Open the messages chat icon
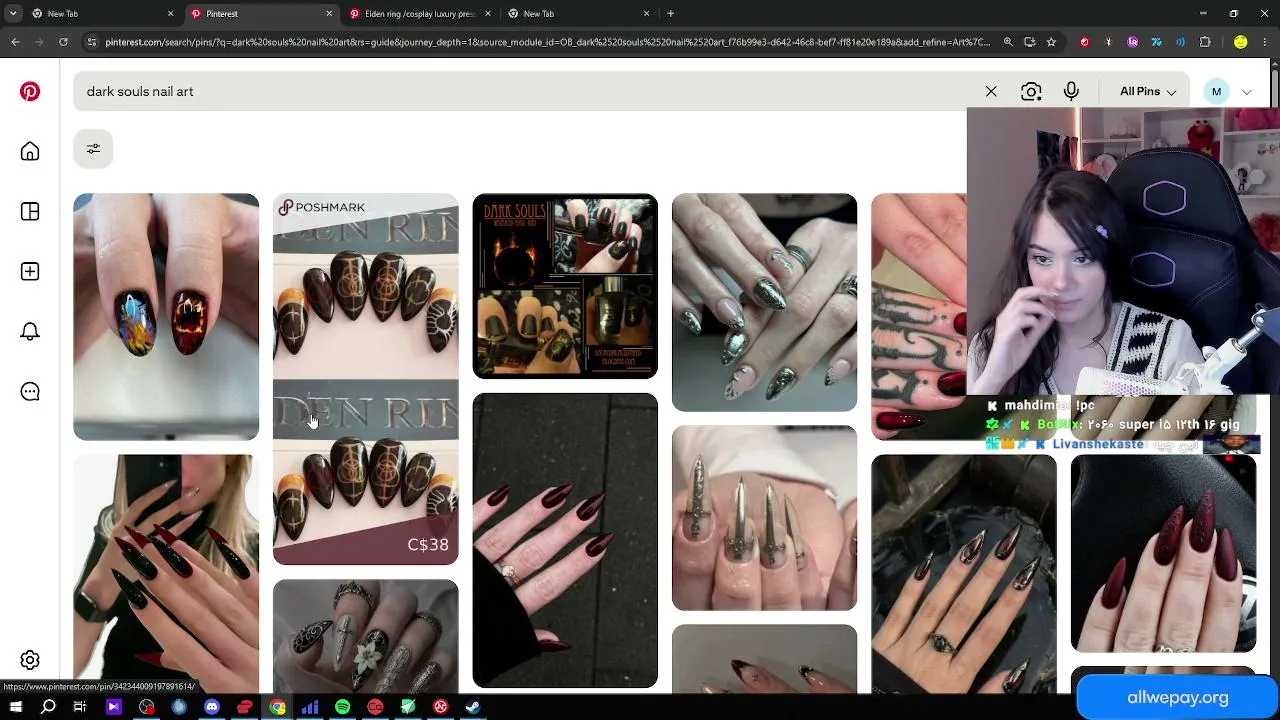The image size is (1280, 720). tap(30, 391)
